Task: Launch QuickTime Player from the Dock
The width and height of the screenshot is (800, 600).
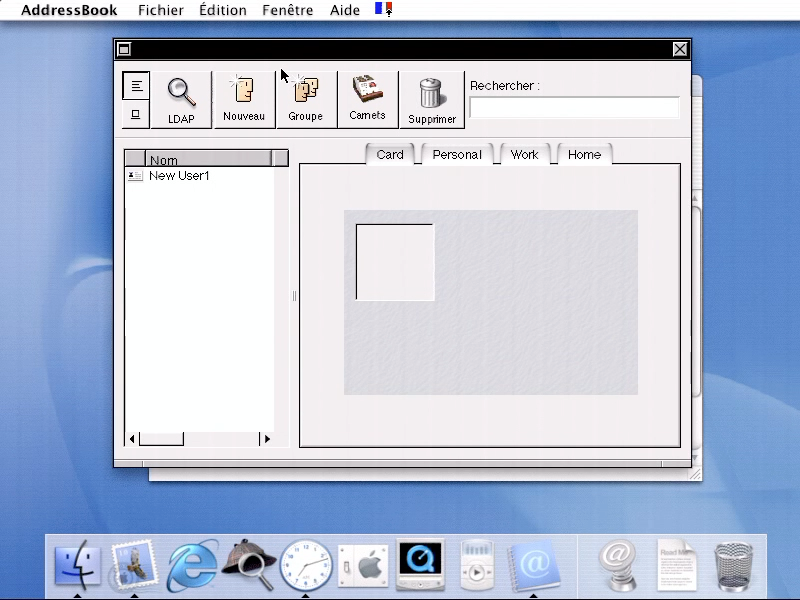Action: [x=420, y=565]
